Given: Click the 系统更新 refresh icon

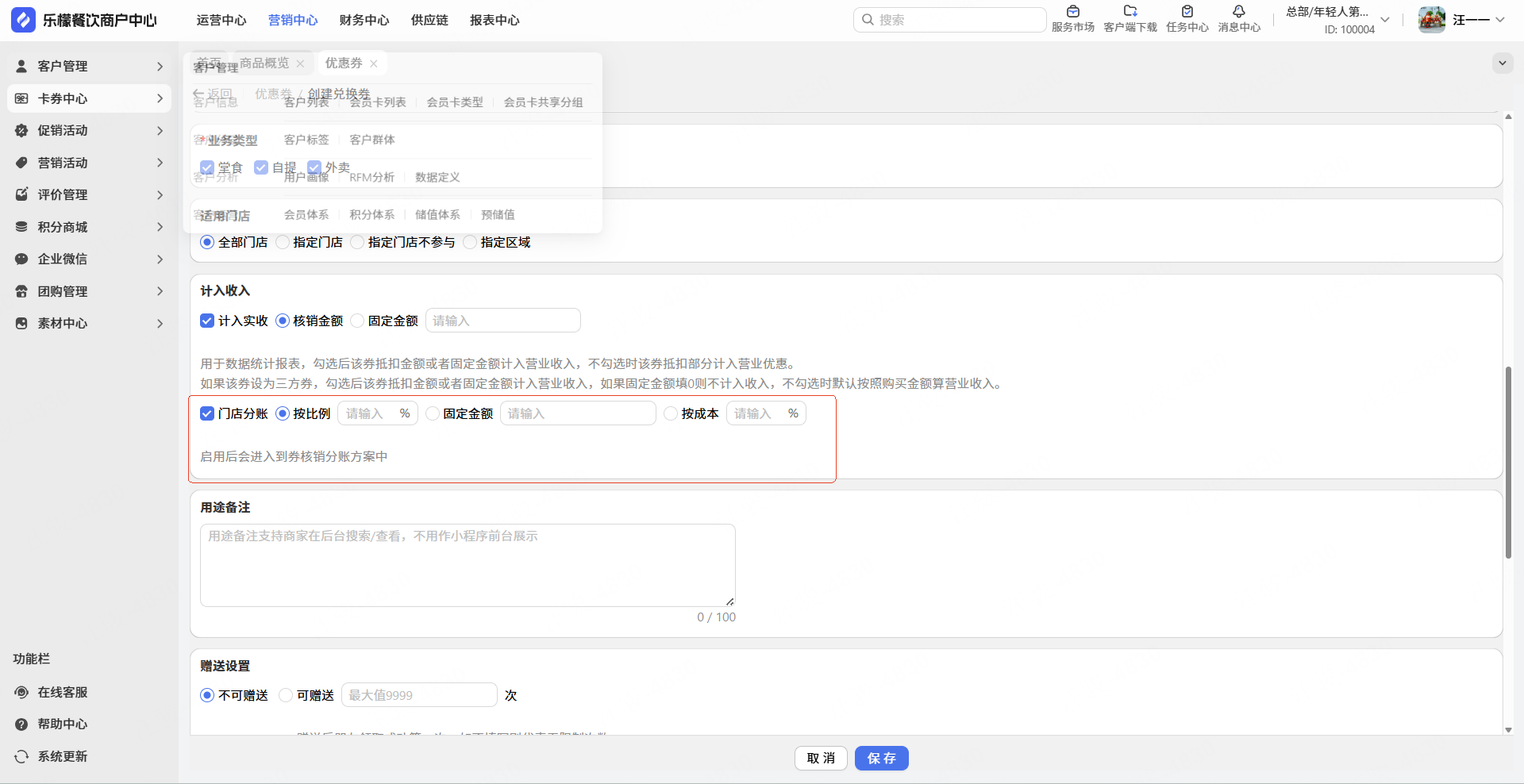Looking at the screenshot, I should (21, 756).
